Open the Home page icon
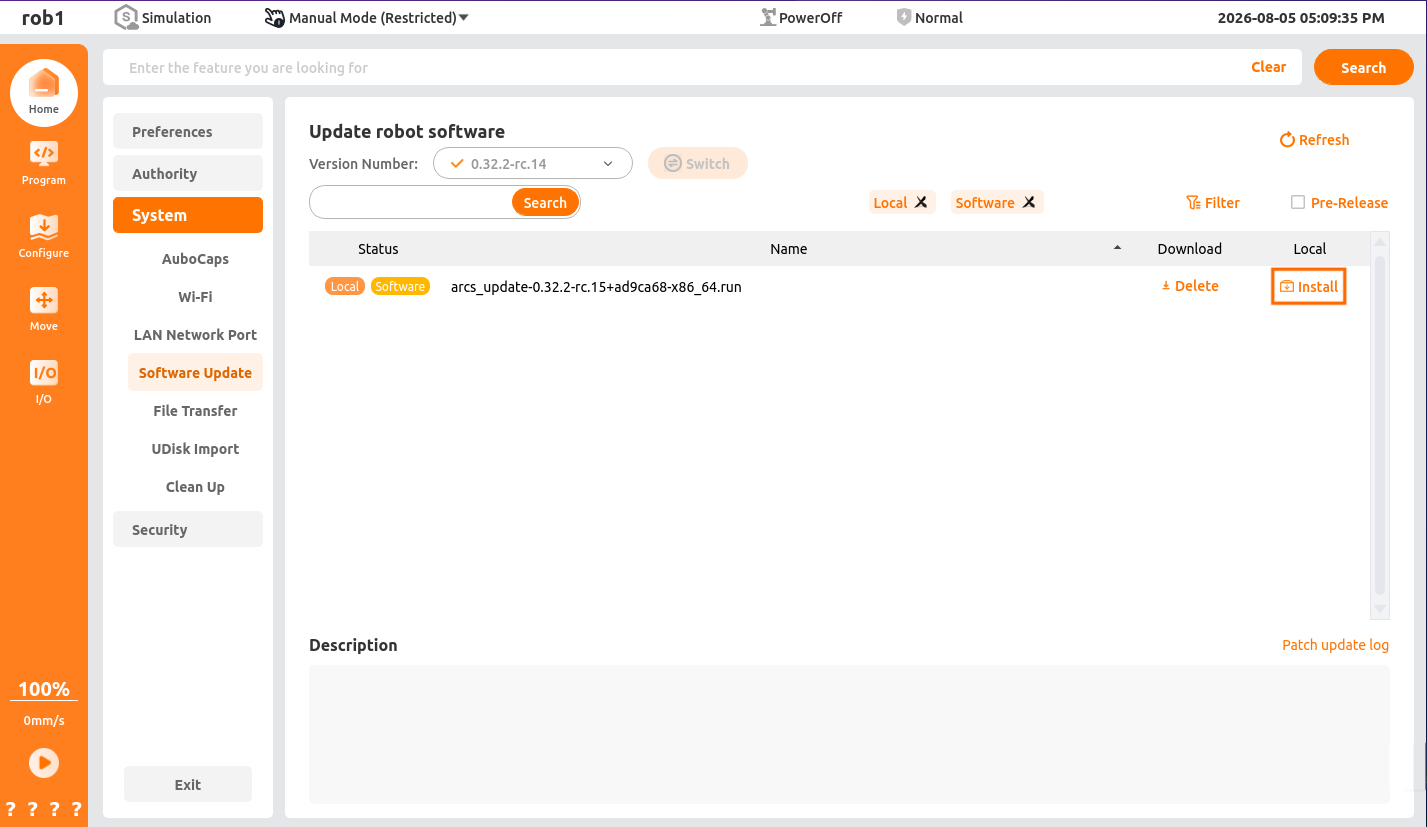Screen dimensions: 1427x827 click(x=44, y=92)
